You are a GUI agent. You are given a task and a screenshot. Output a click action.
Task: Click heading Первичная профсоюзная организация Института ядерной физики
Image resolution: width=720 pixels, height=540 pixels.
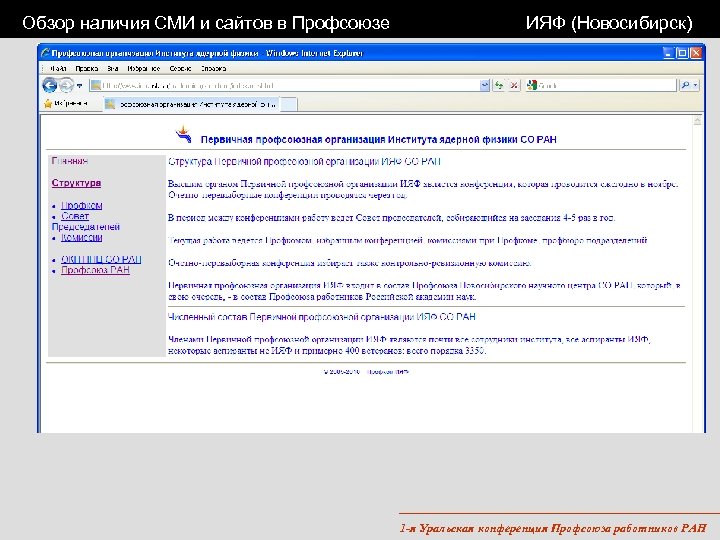pyautogui.click(x=378, y=140)
